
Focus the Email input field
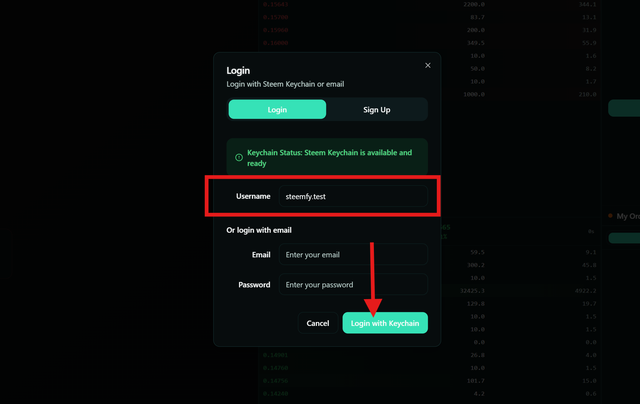[353, 255]
